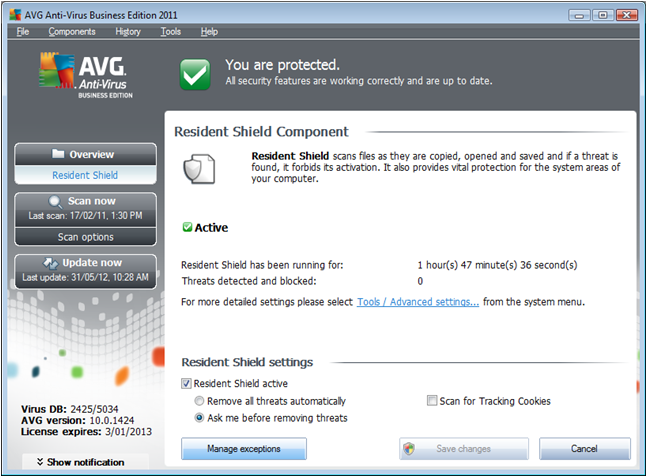Open the History menu

coord(128,31)
